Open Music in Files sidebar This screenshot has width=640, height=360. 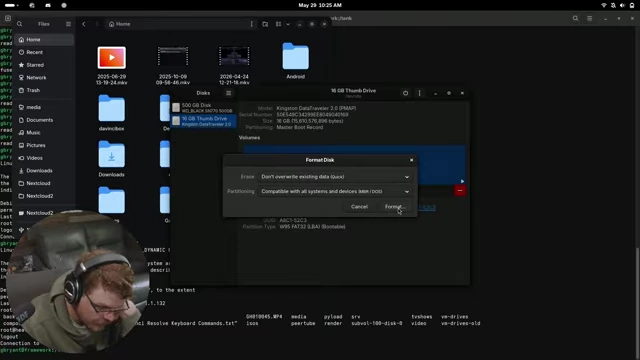(x=44, y=133)
